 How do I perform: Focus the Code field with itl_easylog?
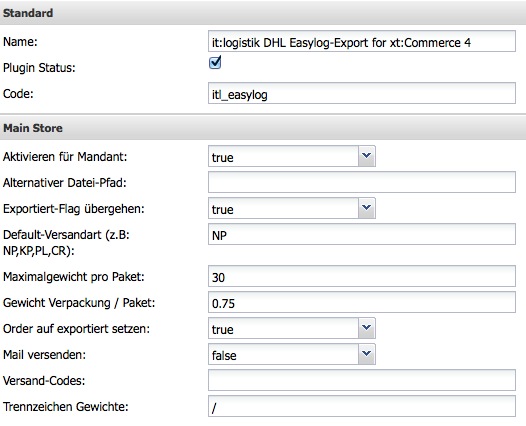point(362,93)
